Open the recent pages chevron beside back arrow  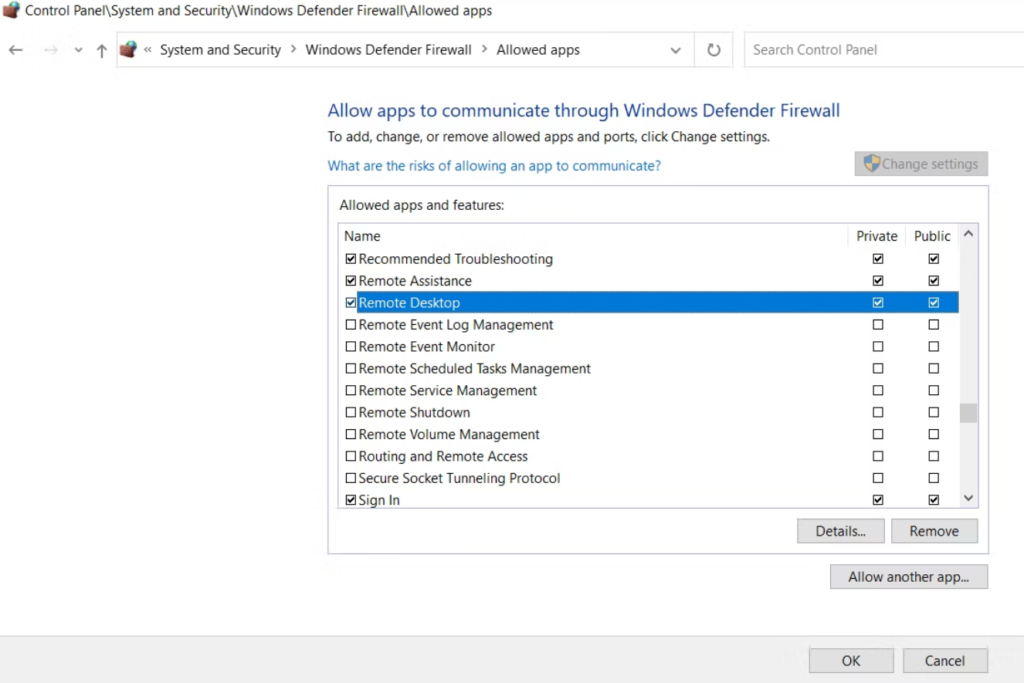(78, 49)
